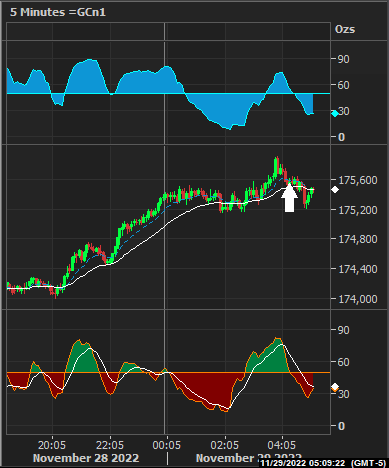This screenshot has width=389, height=468.
Task: Click the diamond marker on bottom oscillator axis
Action: [x=335, y=387]
